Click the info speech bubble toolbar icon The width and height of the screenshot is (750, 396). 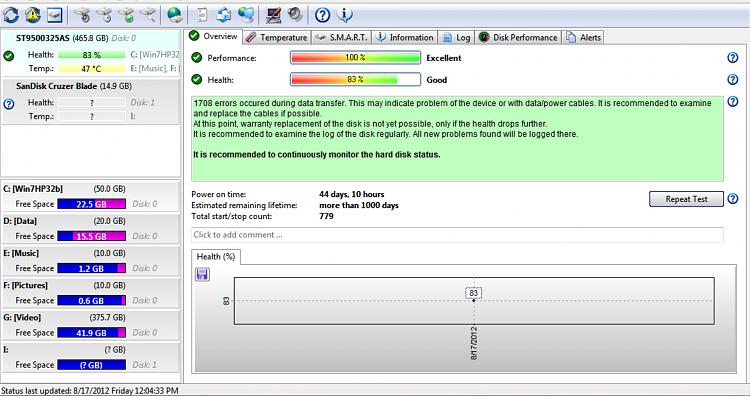click(x=345, y=15)
